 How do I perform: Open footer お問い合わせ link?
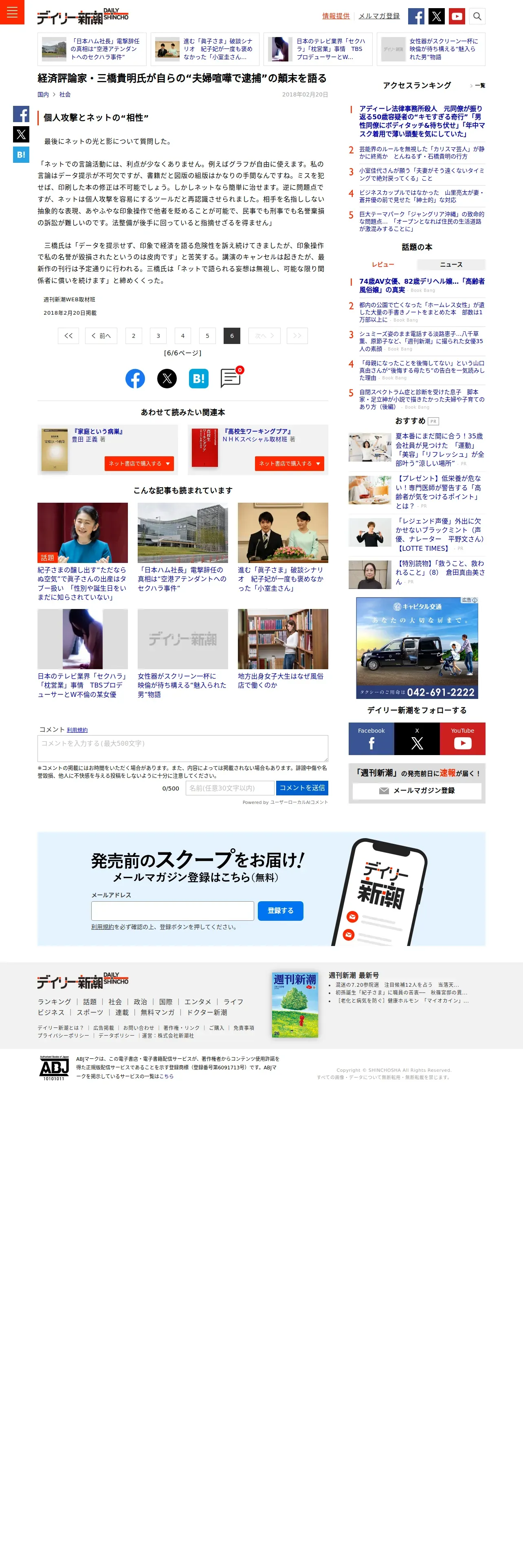pyautogui.click(x=139, y=1027)
